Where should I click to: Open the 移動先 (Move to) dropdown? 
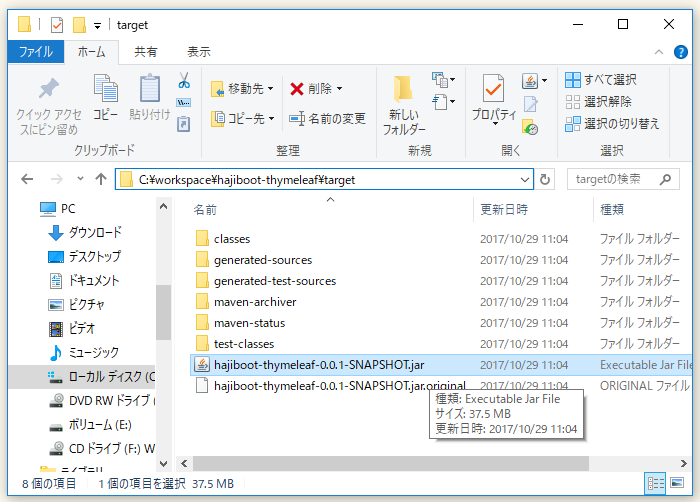242,89
